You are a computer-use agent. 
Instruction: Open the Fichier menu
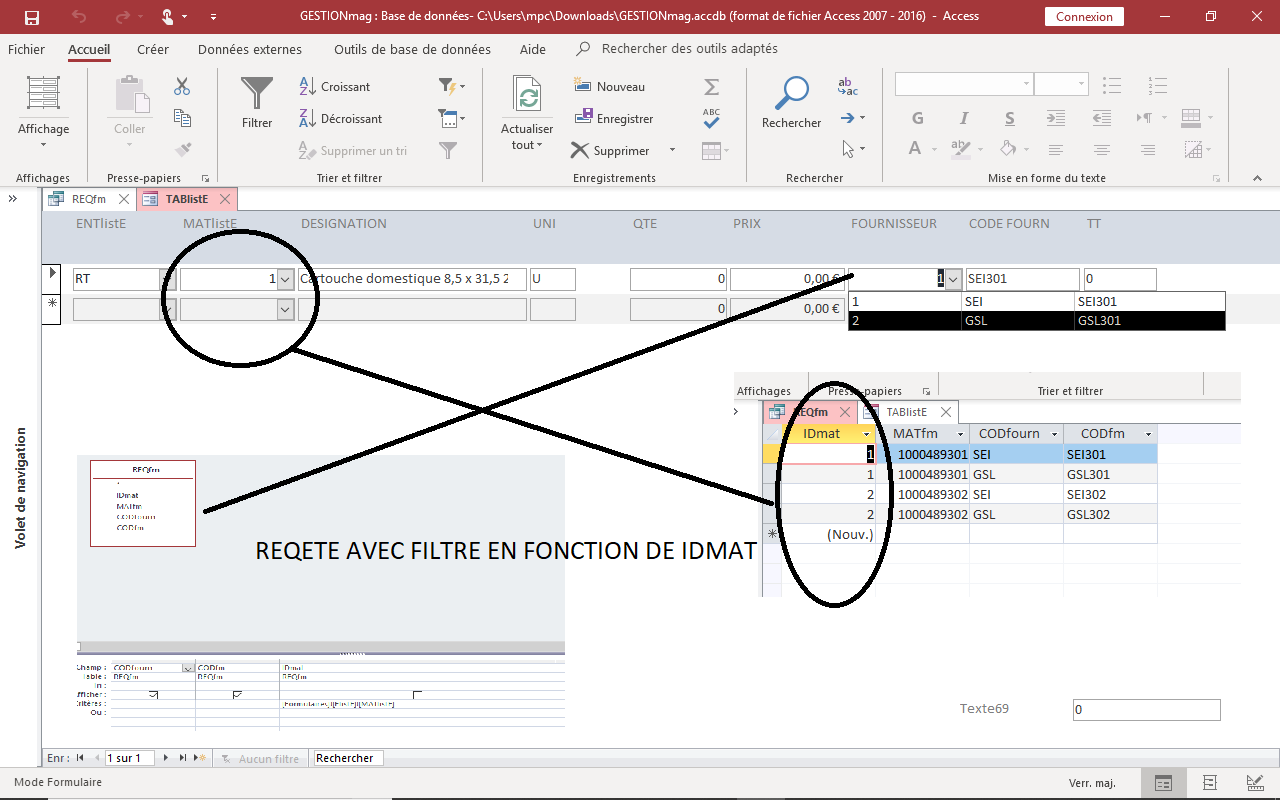coord(26,49)
